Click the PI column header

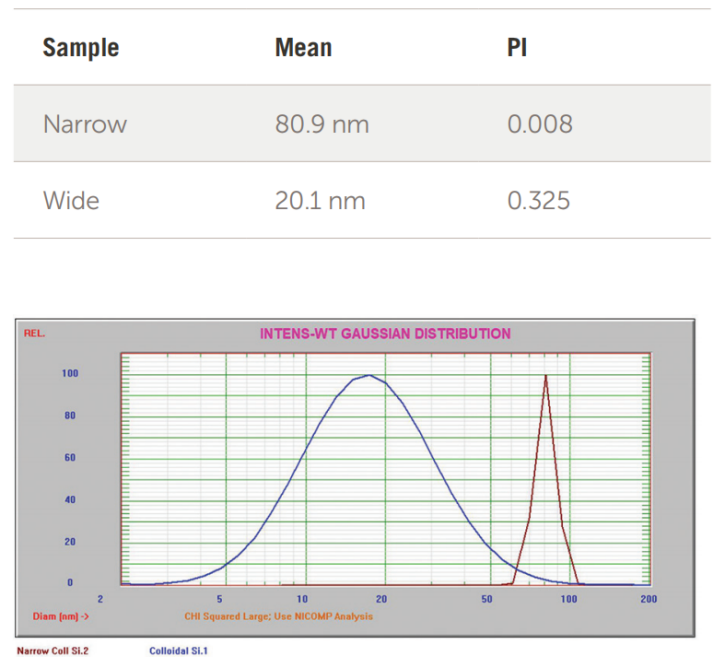coord(517,47)
